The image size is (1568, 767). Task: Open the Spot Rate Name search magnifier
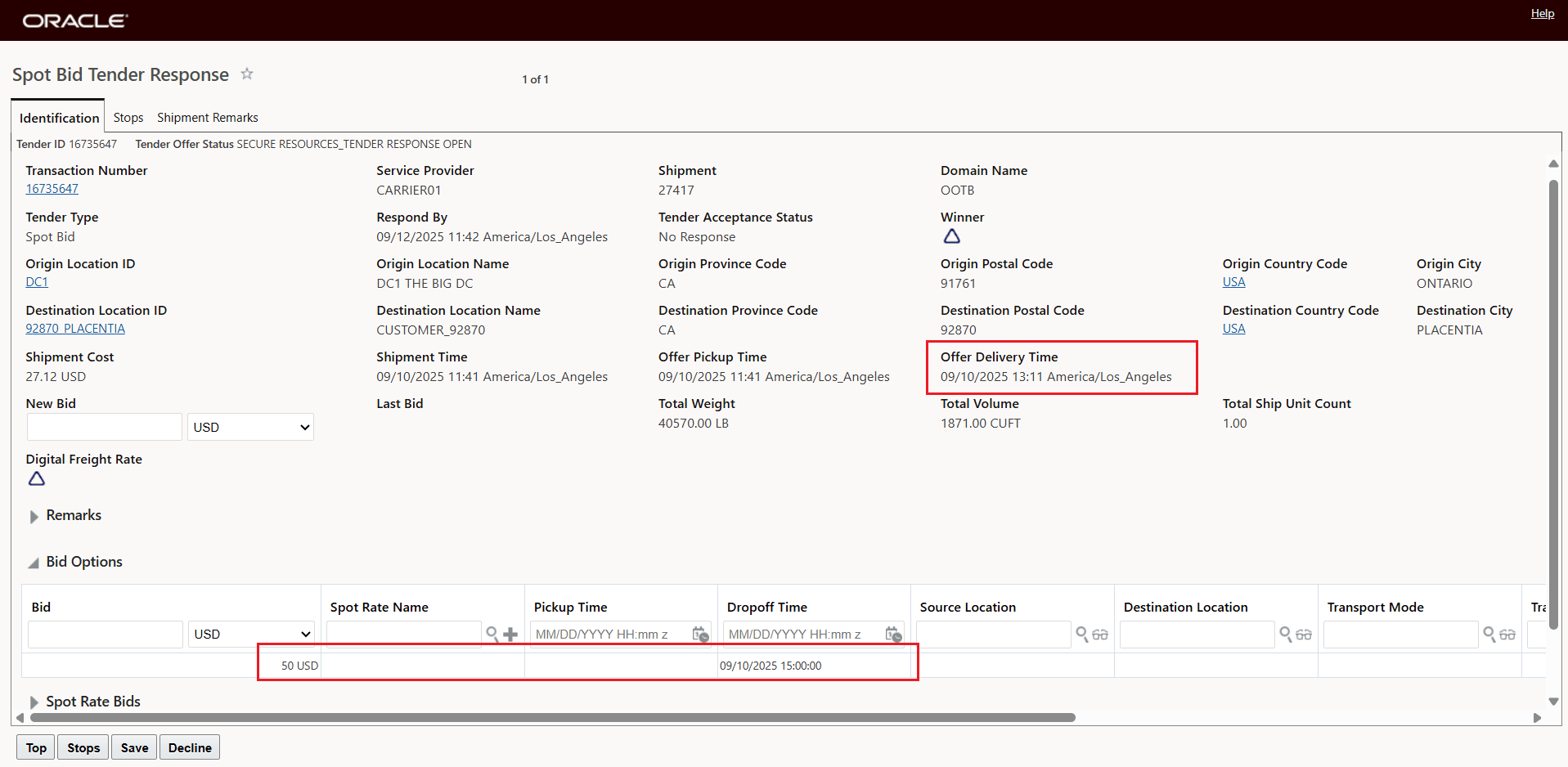[492, 634]
